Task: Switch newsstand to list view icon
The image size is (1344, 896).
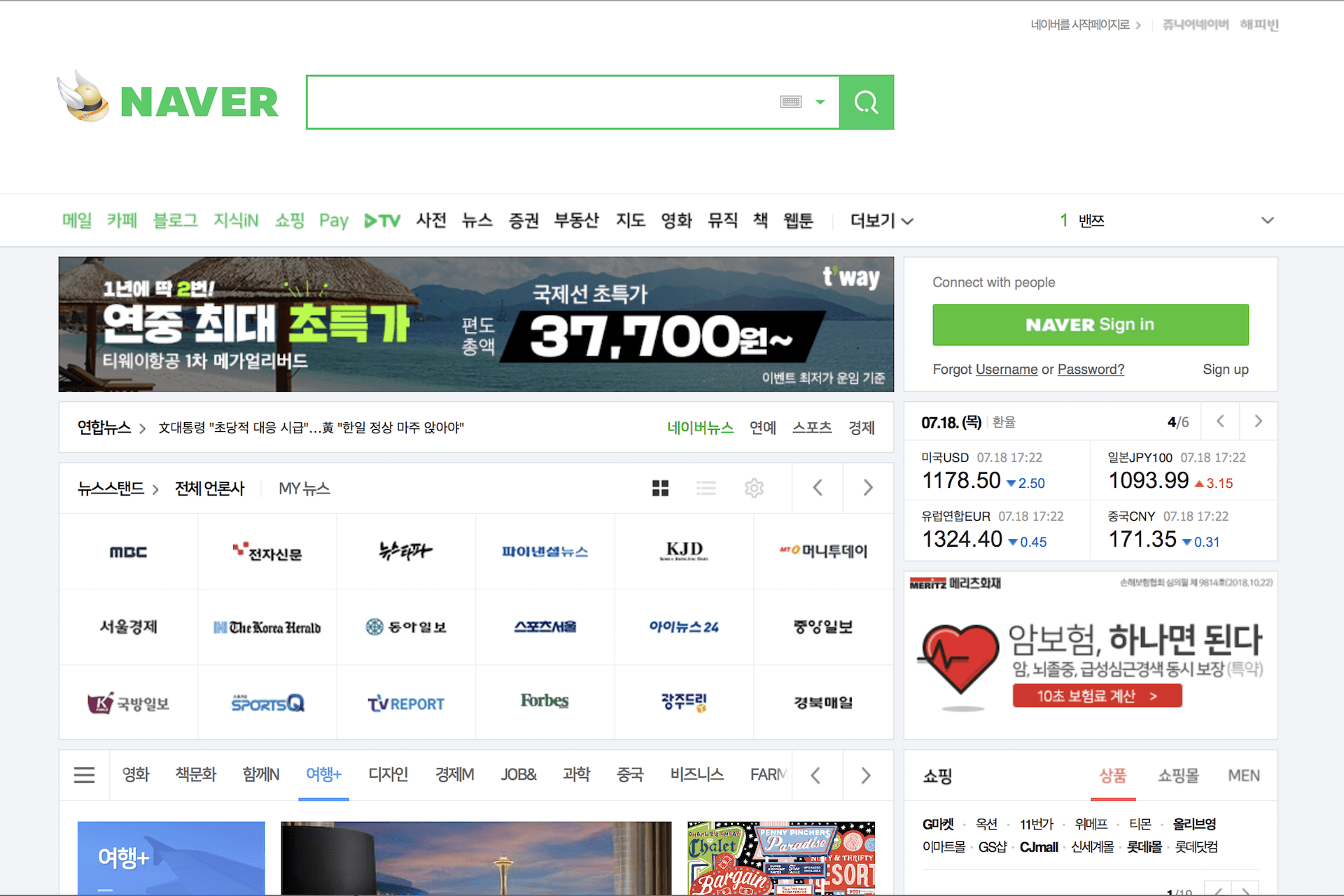Action: [x=706, y=488]
